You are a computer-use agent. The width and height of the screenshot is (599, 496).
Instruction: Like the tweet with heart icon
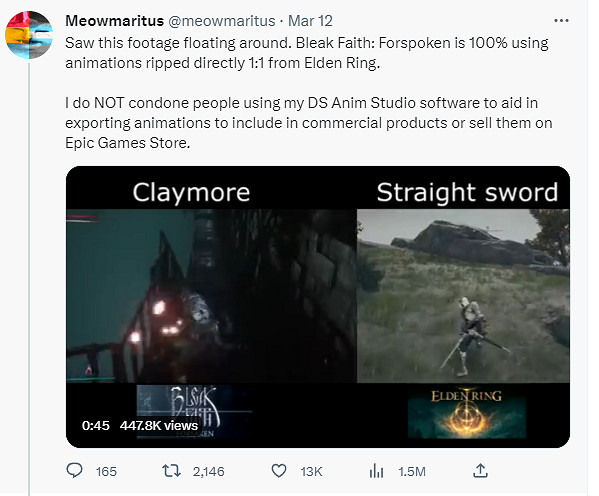point(279,471)
